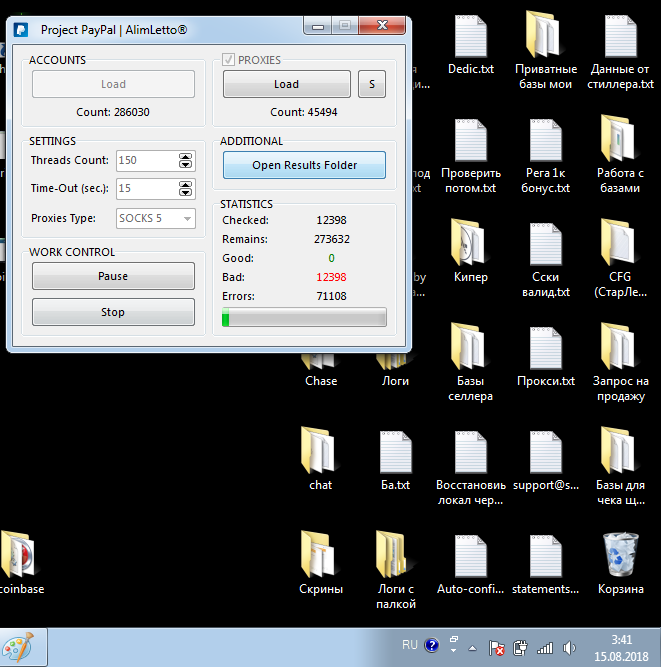The width and height of the screenshot is (661, 667).
Task: Increase Threads Count with up arrow
Action: coord(185,157)
